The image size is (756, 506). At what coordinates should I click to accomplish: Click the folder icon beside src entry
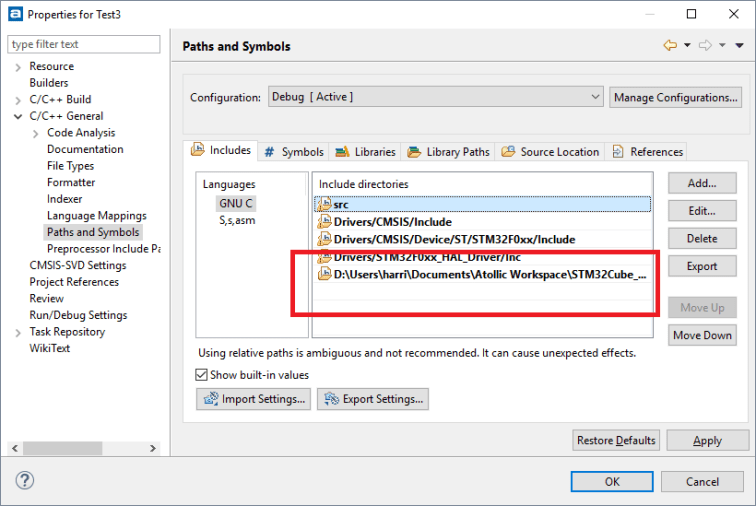tap(324, 204)
